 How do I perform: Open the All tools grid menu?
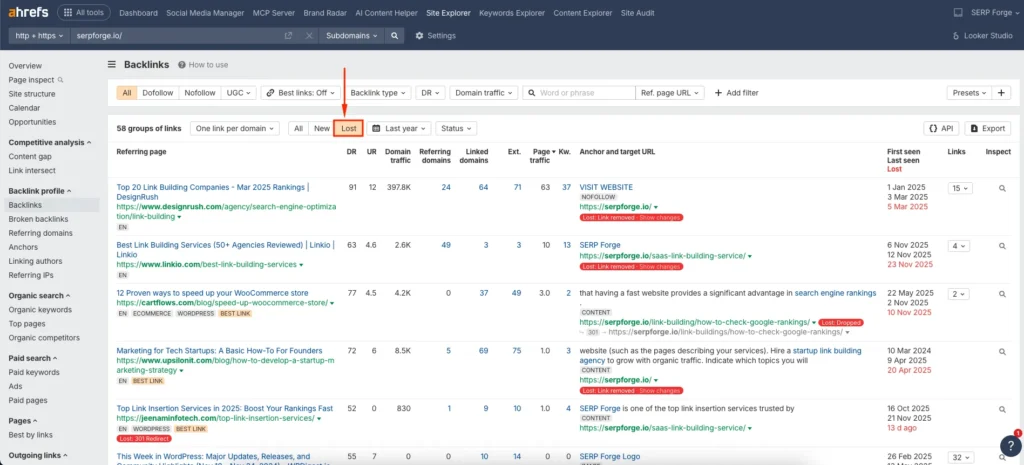tap(84, 12)
